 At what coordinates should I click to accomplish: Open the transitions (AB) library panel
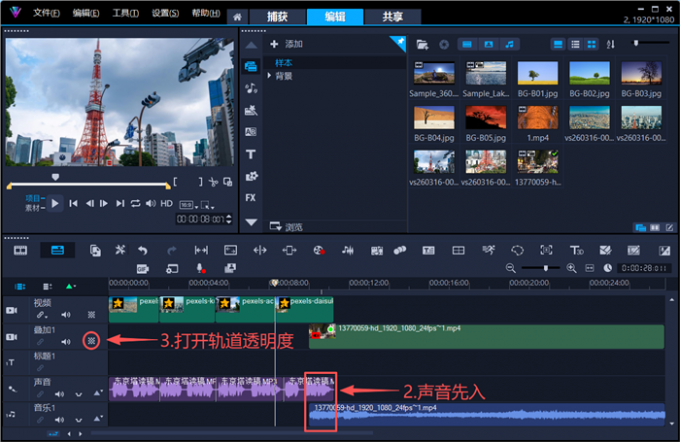[x=251, y=132]
